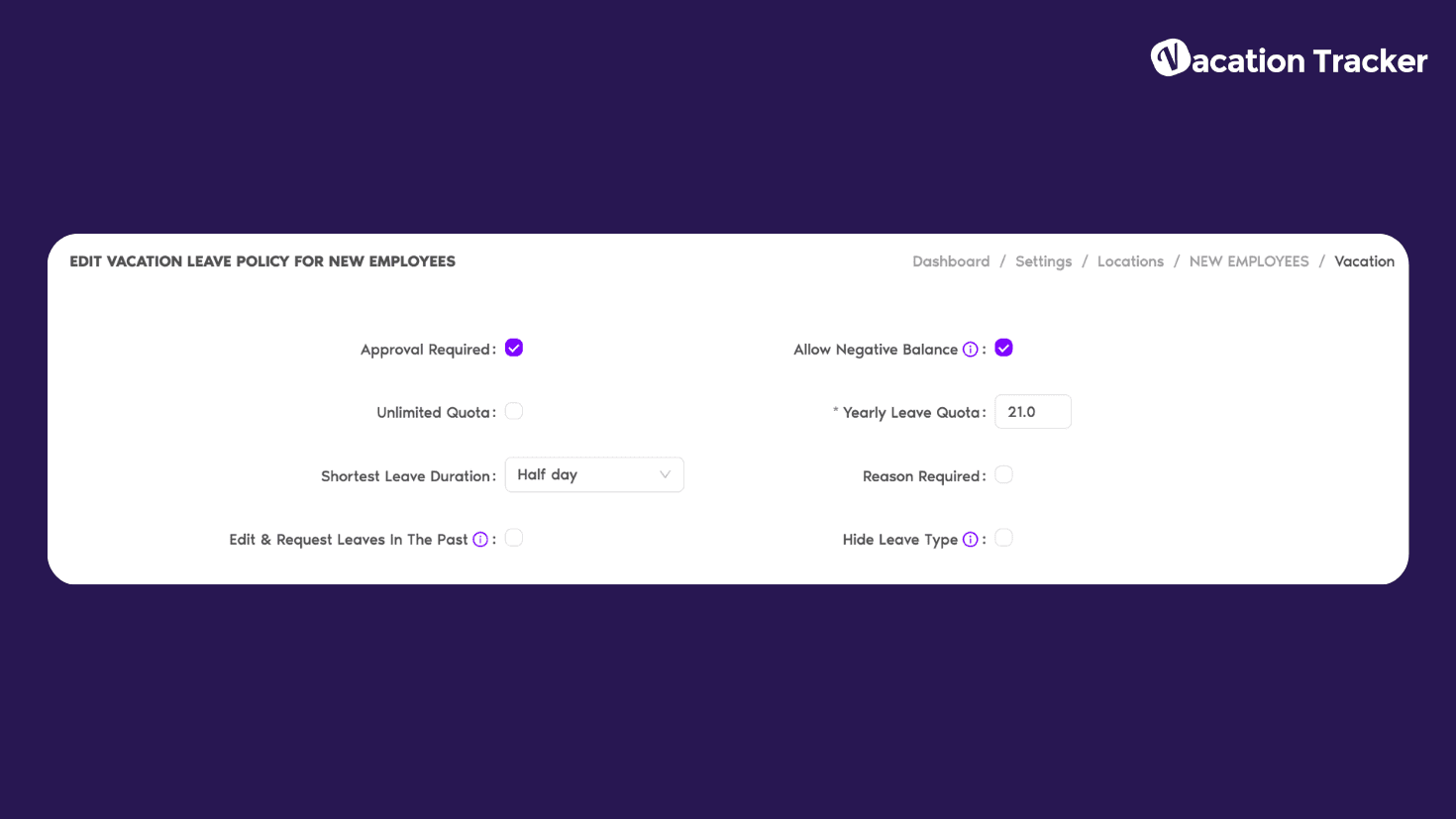The image size is (1456, 819).
Task: Click info icon for Edit & Request Leaves In The Past
Action: [480, 540]
